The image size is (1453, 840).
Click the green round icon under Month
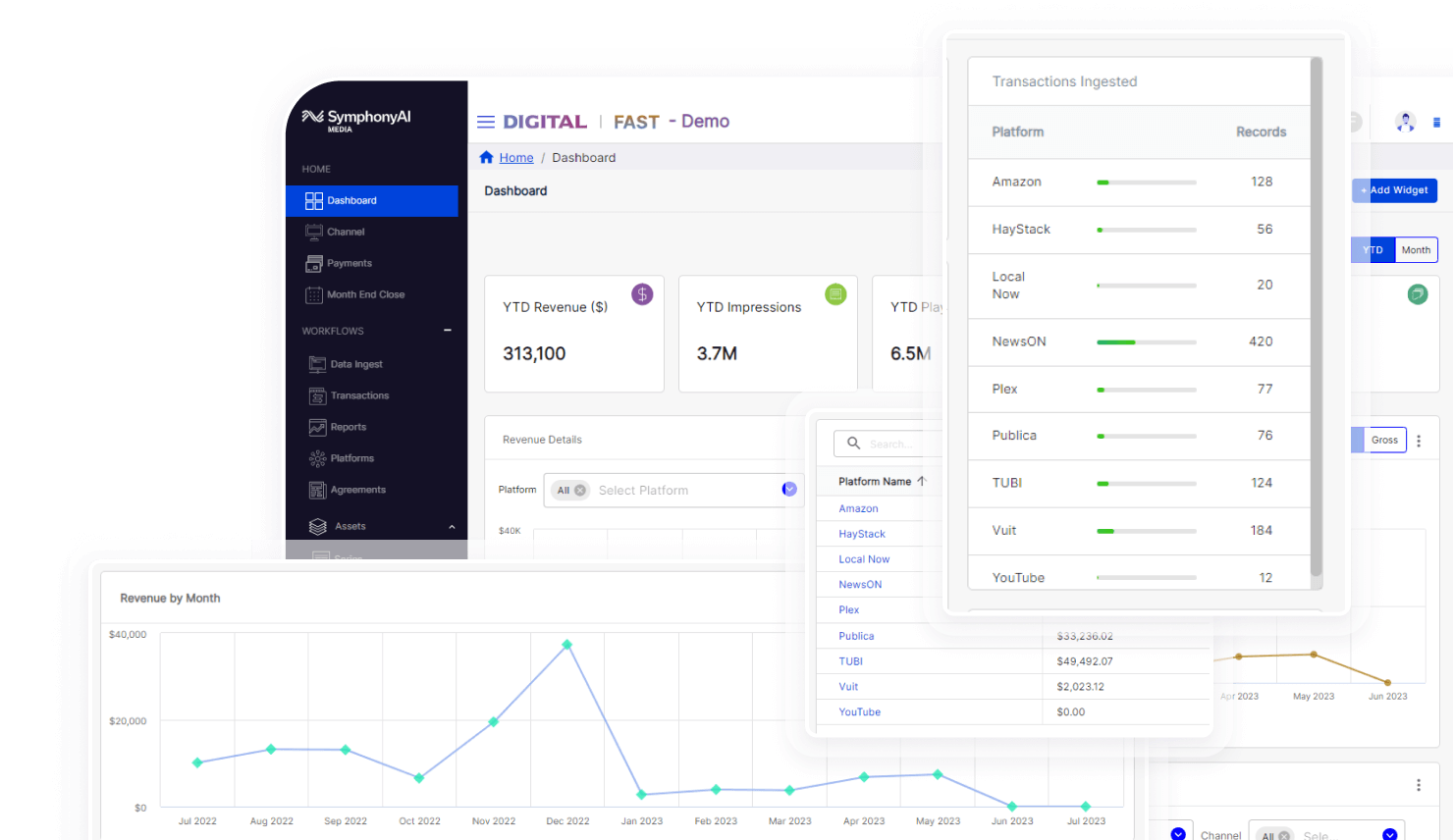click(1418, 294)
